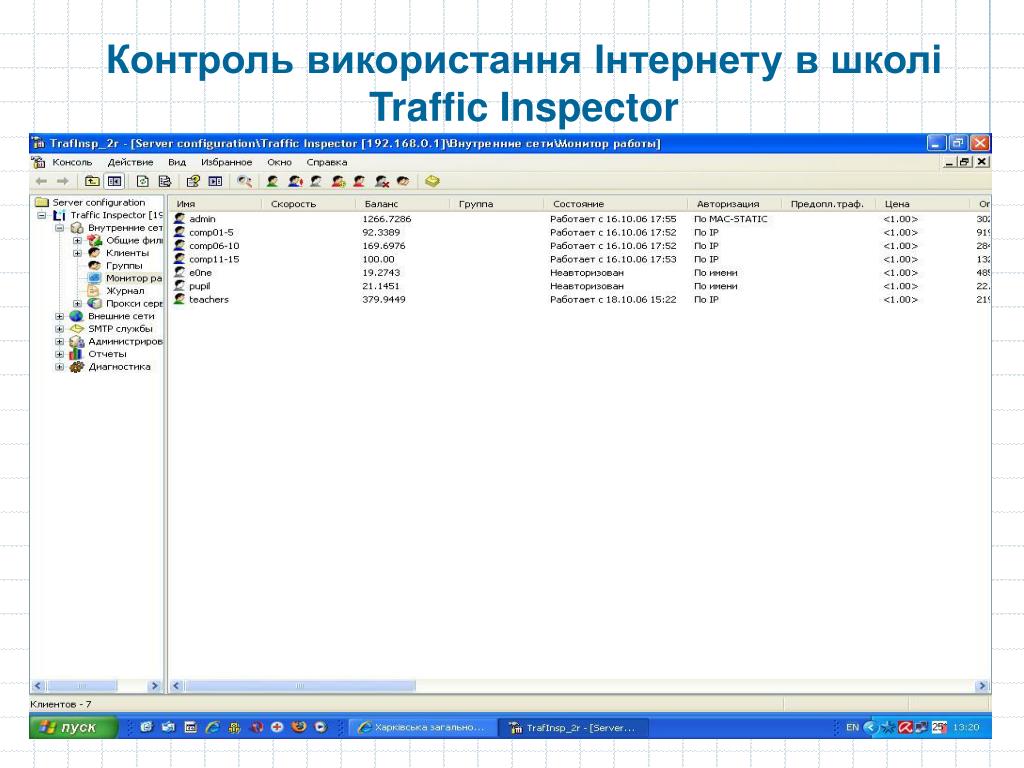This screenshot has width=1024, height=768.
Task: Sort by the Авторизация column header
Action: pos(734,204)
